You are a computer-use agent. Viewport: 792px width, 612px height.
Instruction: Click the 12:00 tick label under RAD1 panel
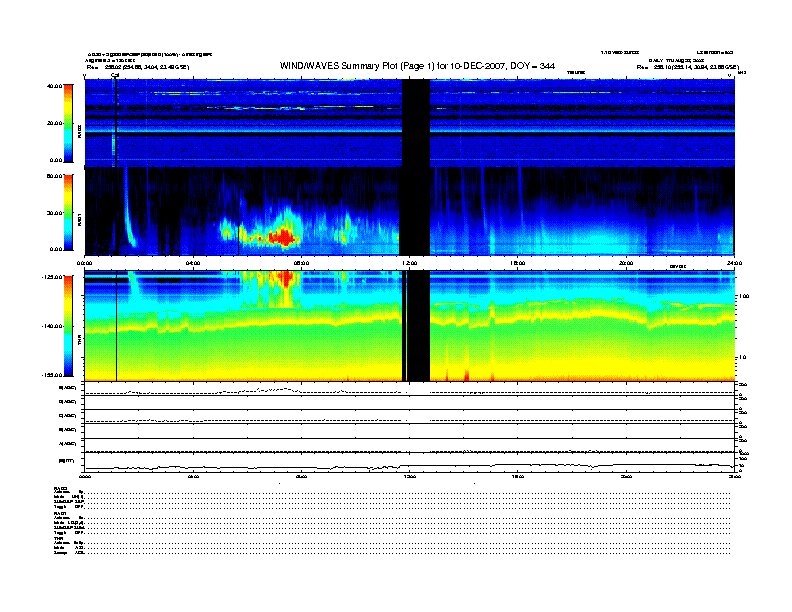[x=410, y=263]
